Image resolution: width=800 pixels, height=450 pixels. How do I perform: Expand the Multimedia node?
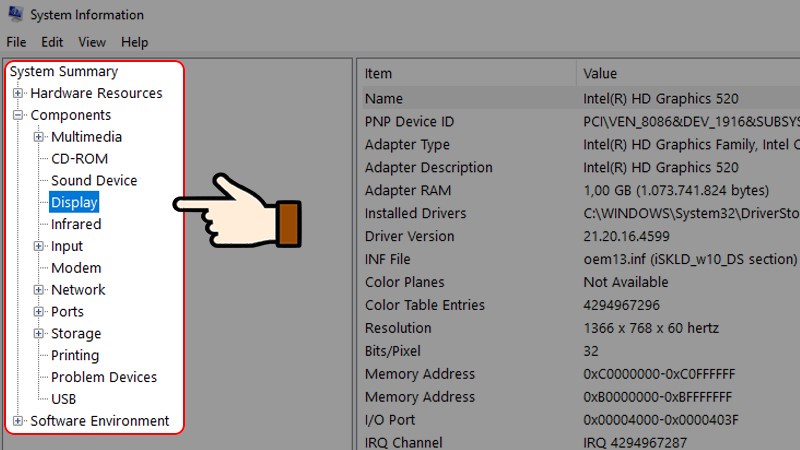(38, 137)
